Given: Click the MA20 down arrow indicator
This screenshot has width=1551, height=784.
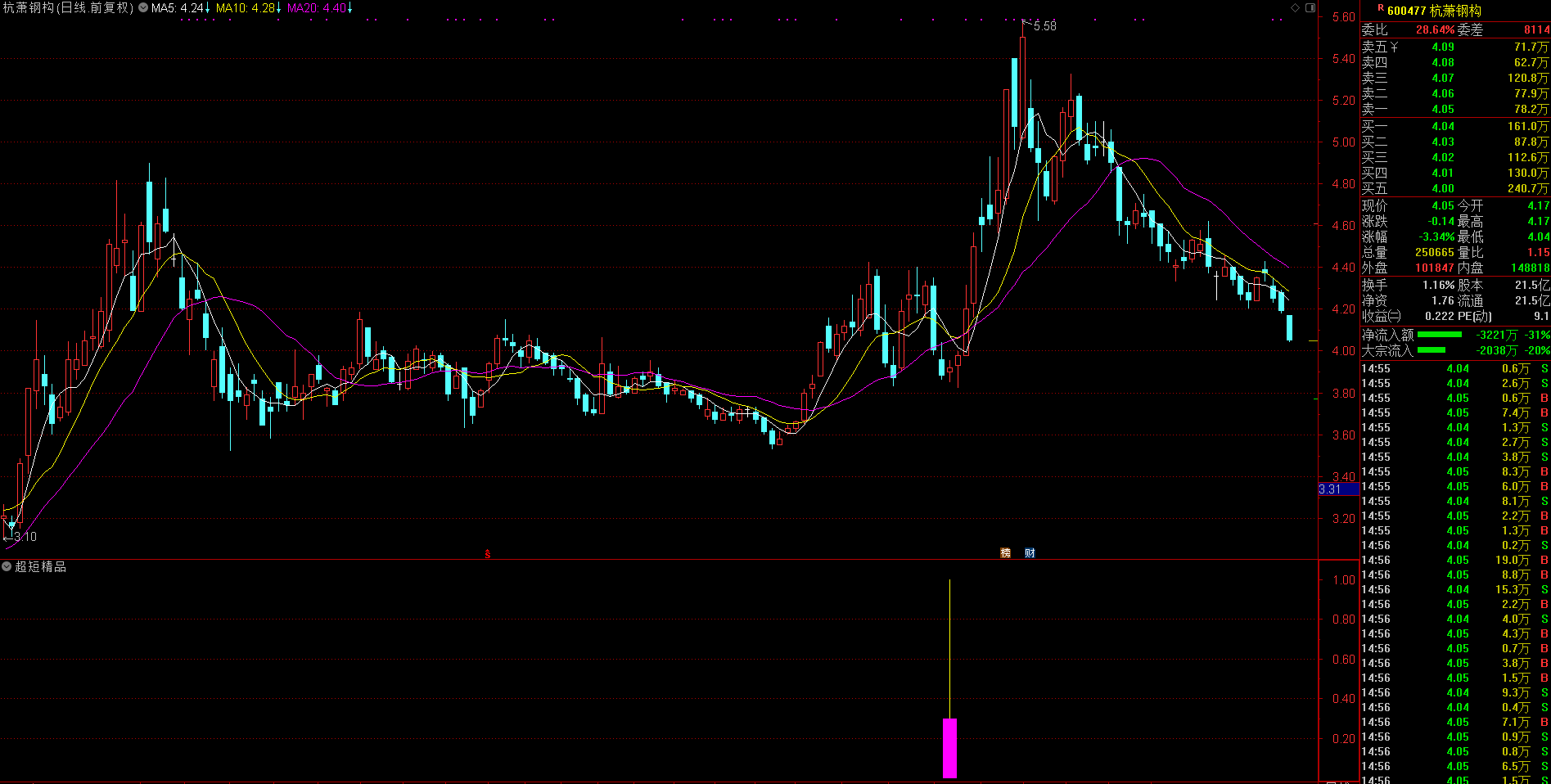Looking at the screenshot, I should coord(350,8).
